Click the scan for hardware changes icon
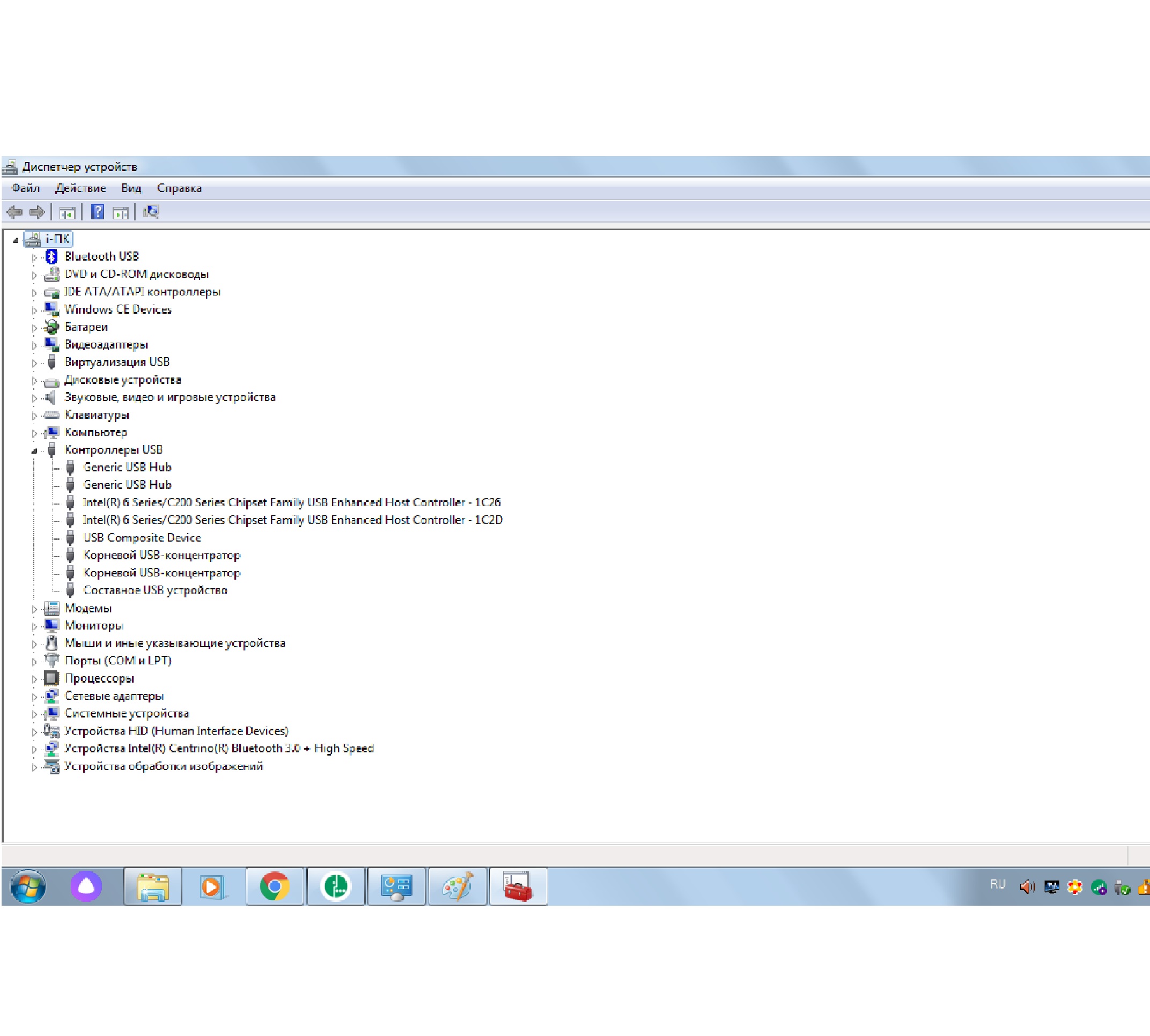Screen dimensions: 1150x1036 [x=151, y=212]
